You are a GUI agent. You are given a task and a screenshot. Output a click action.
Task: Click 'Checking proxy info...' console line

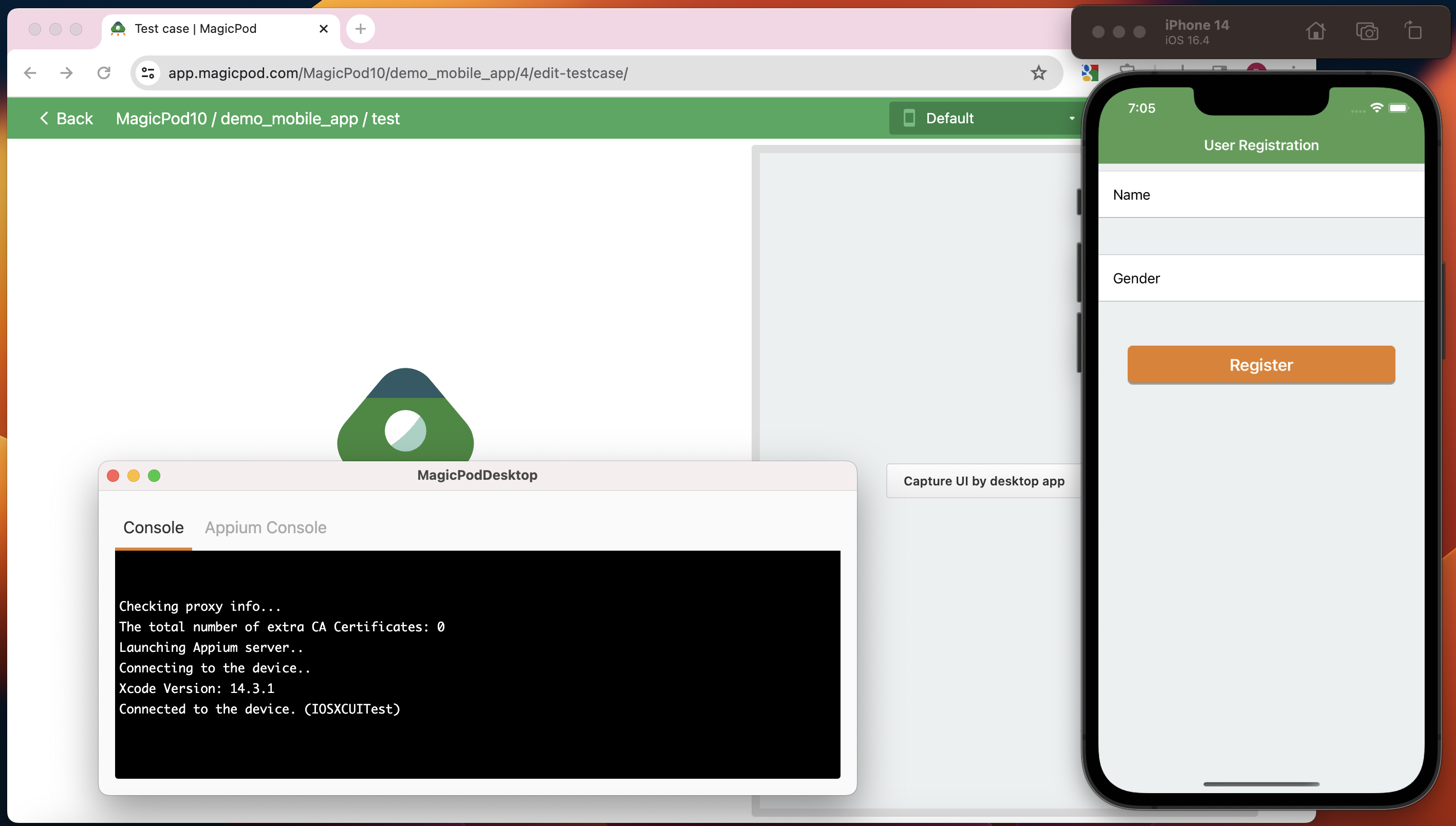point(200,606)
